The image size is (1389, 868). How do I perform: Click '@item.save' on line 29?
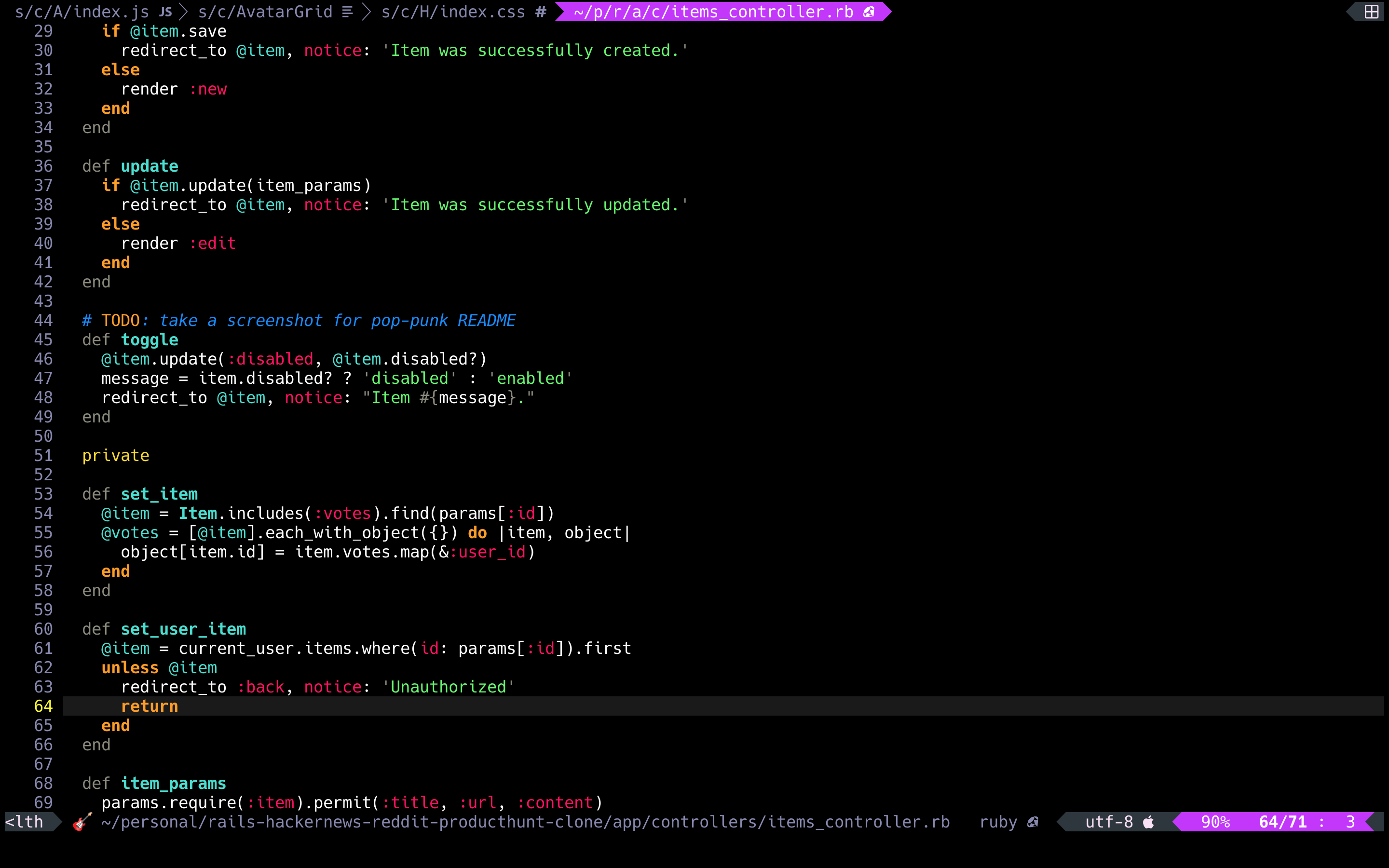[178, 31]
